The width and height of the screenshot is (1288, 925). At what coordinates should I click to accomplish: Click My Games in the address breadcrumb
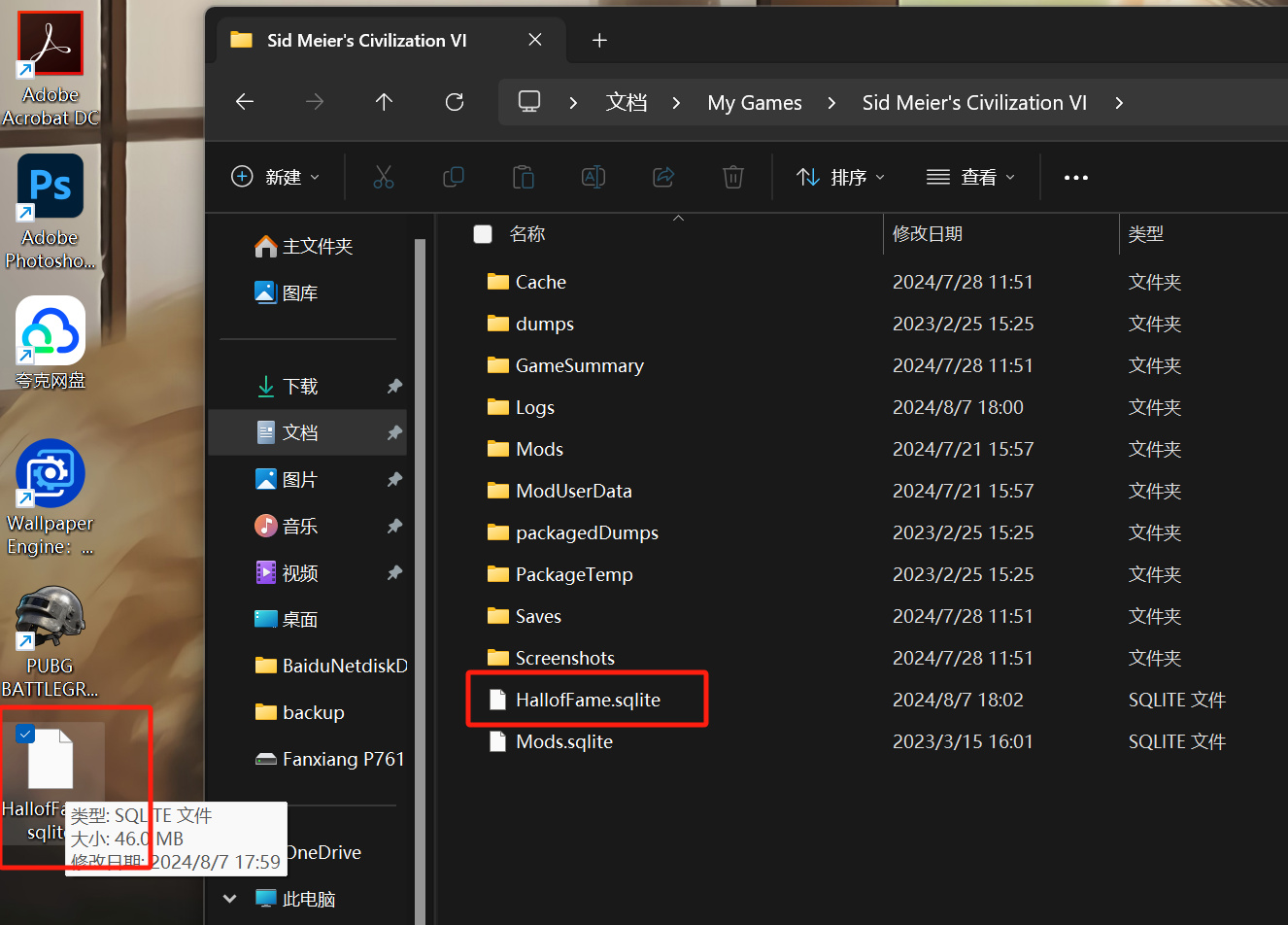pos(755,103)
